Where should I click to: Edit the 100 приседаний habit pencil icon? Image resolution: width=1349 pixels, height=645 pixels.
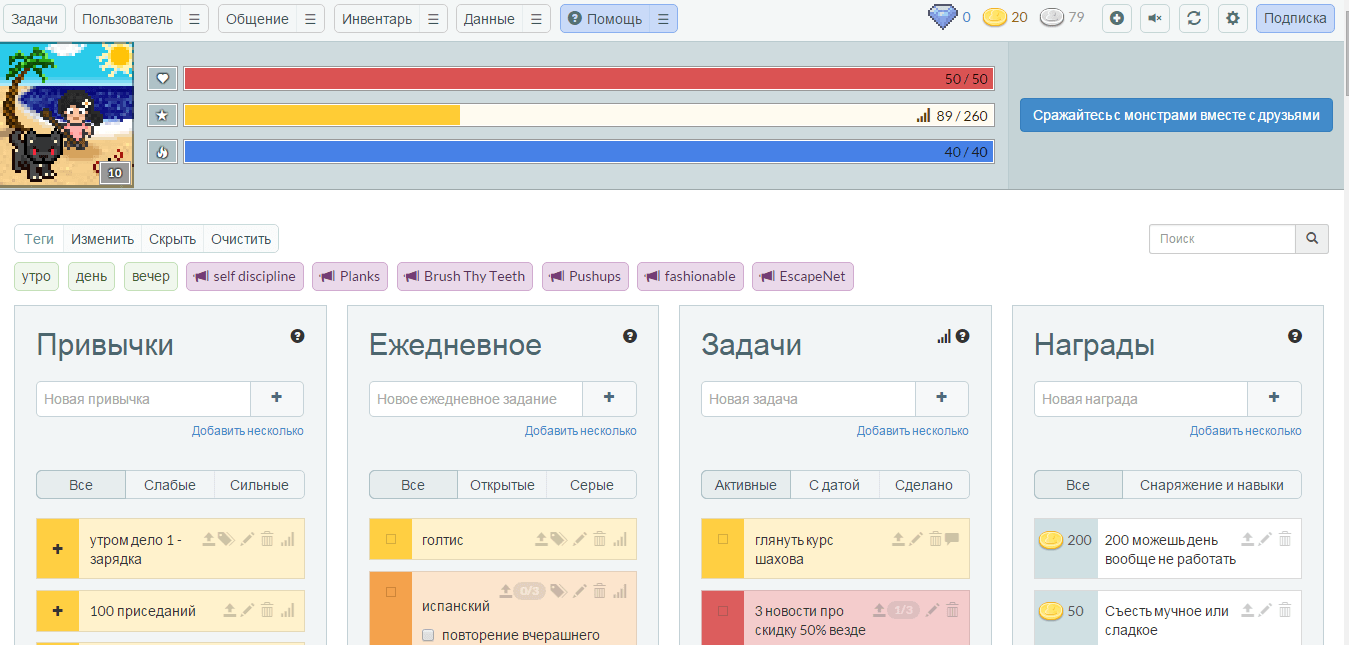point(247,610)
